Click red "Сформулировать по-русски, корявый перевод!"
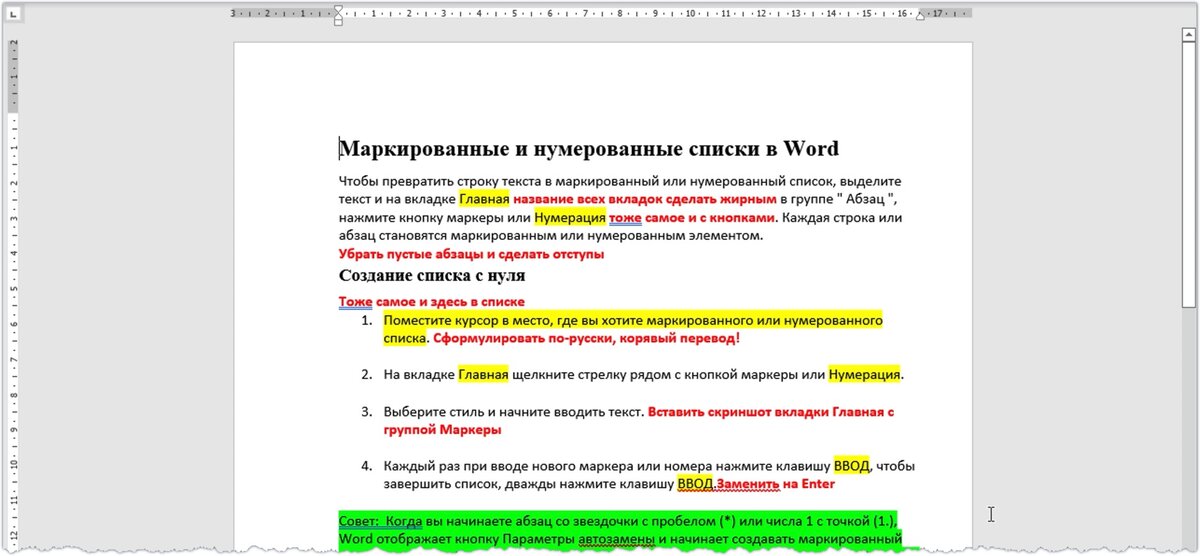Image resolution: width=1200 pixels, height=556 pixels. click(x=587, y=339)
